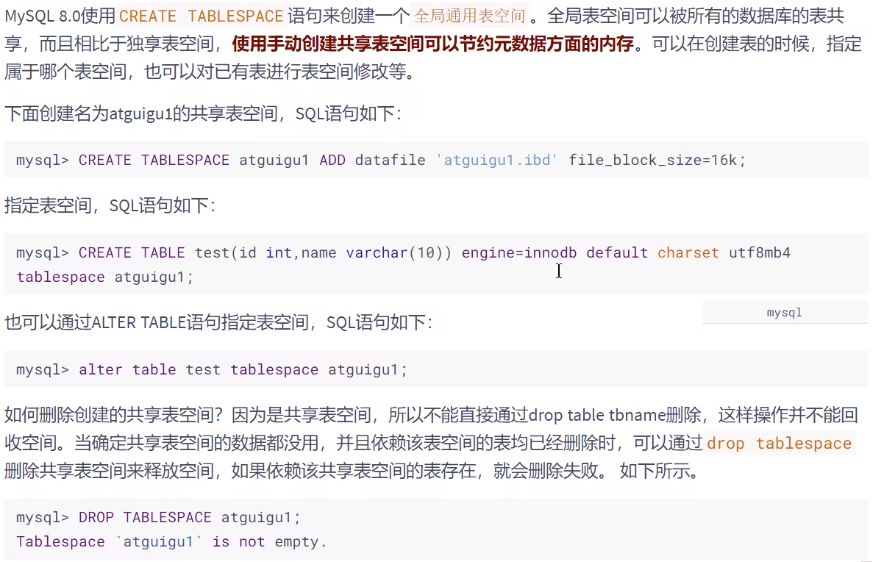The image size is (872, 562).
Task: Click the bold text about 节约元数据方面的内存
Action: click(x=433, y=43)
